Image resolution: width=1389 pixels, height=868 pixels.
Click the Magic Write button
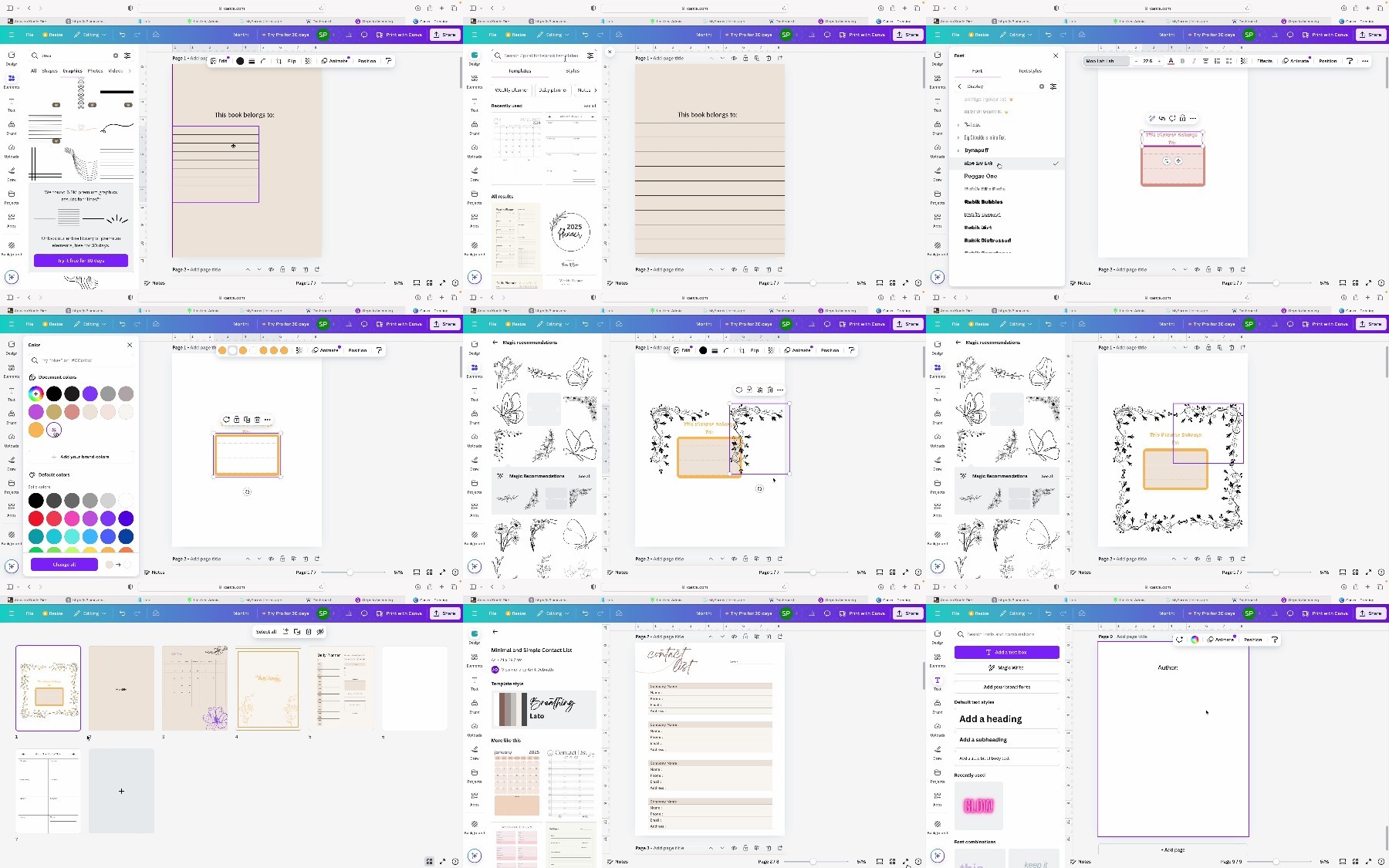1006,668
